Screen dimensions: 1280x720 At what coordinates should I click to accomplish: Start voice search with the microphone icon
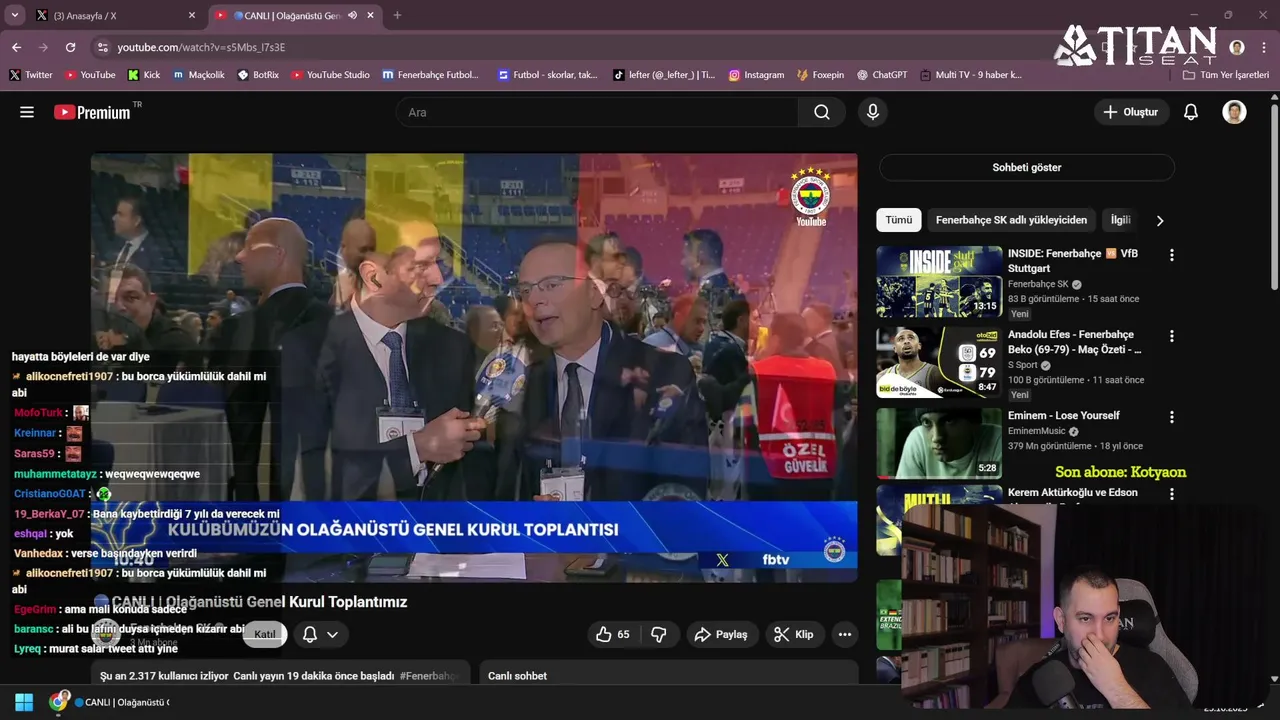point(873,112)
